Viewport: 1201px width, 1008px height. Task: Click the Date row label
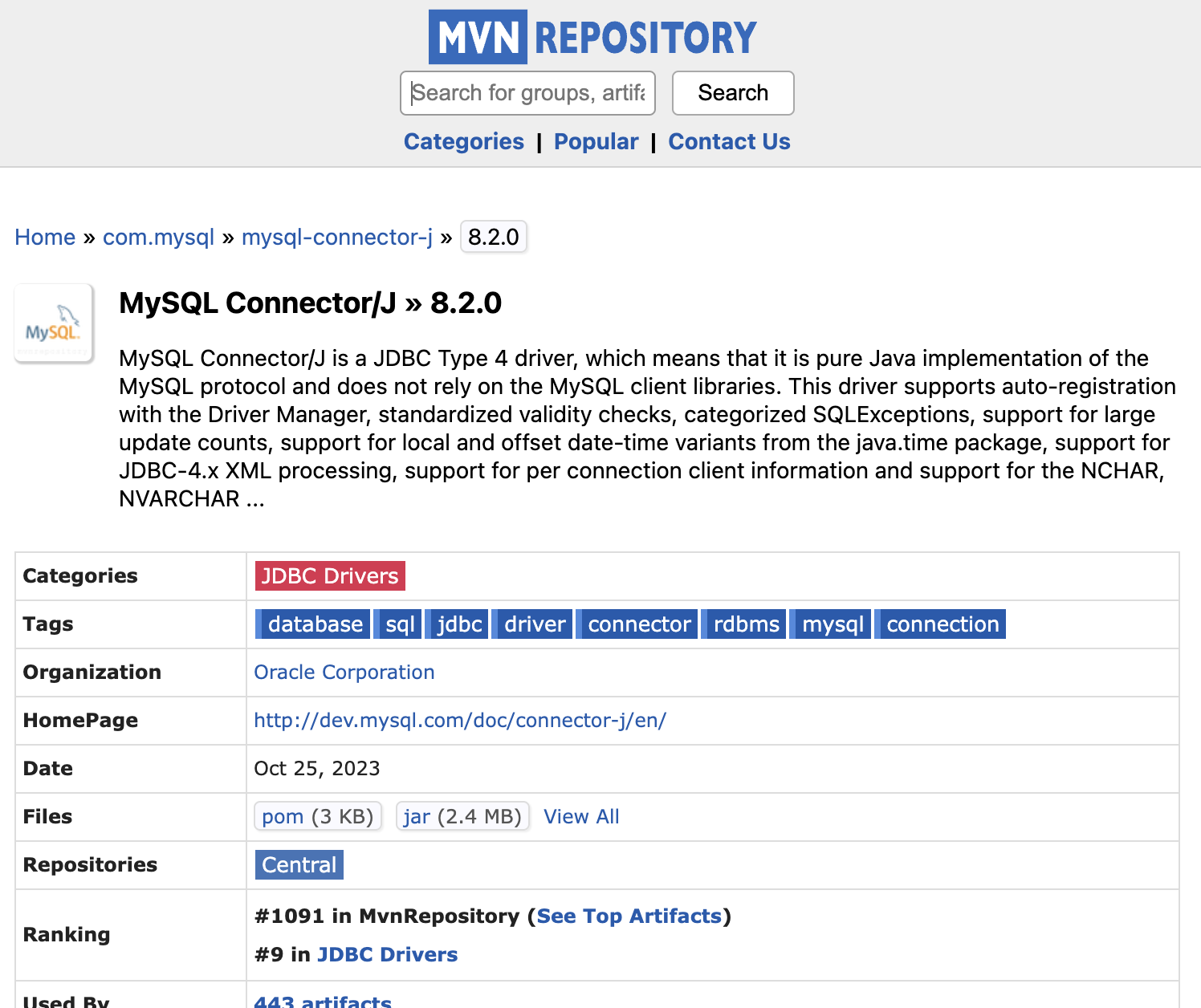click(x=48, y=769)
